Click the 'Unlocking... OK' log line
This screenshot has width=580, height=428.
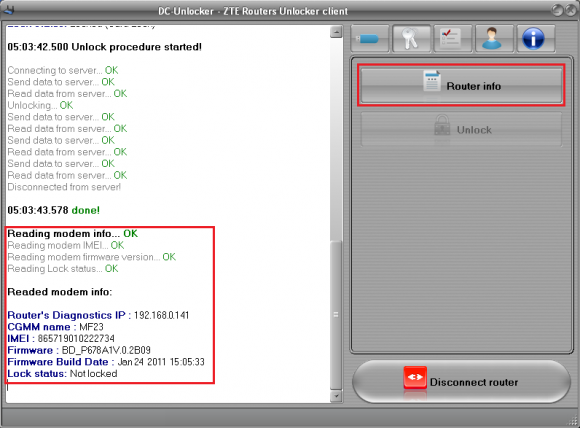click(x=40, y=105)
